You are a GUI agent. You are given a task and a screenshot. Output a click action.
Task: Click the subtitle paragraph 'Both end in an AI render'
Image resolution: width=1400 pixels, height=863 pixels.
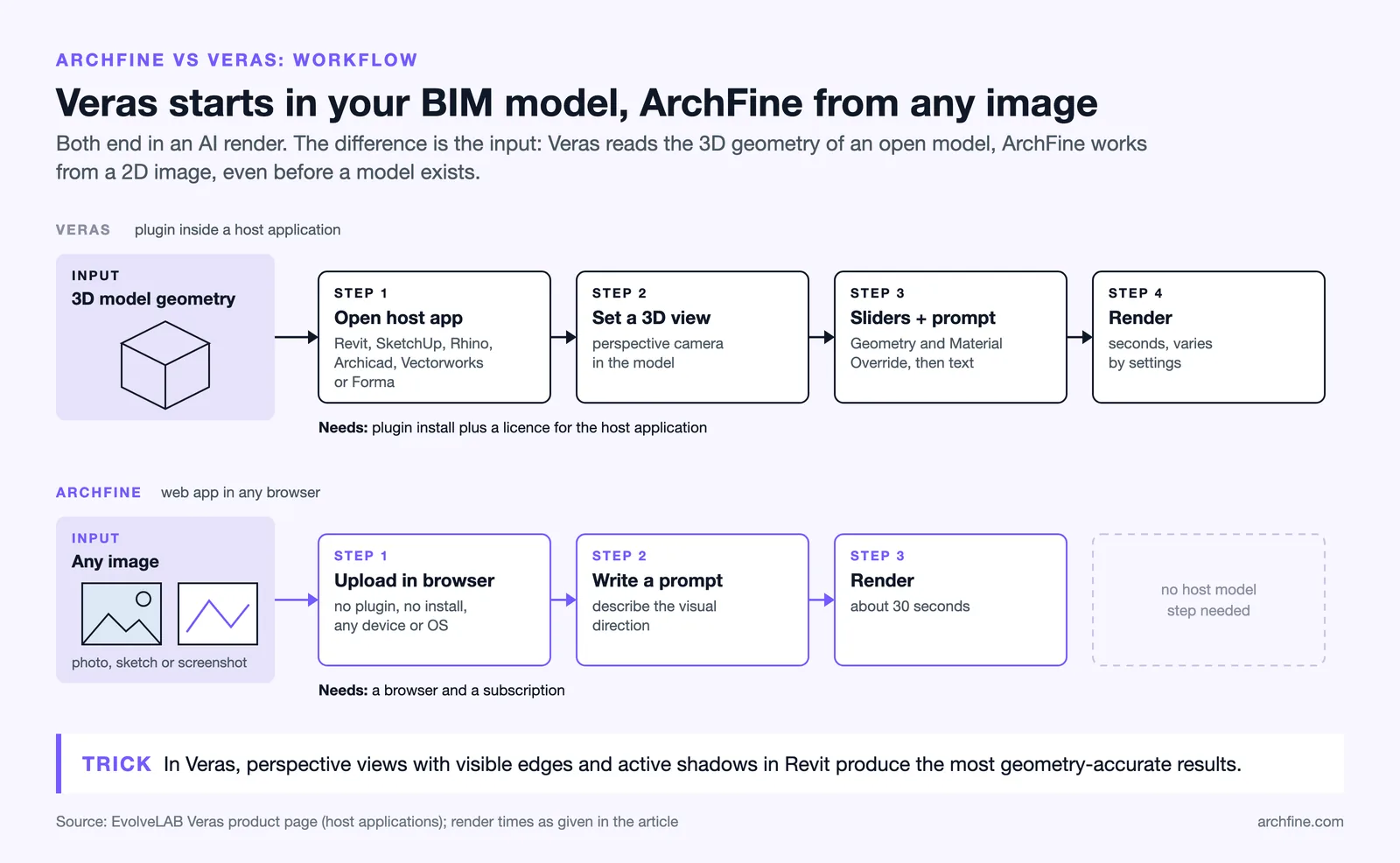601,158
